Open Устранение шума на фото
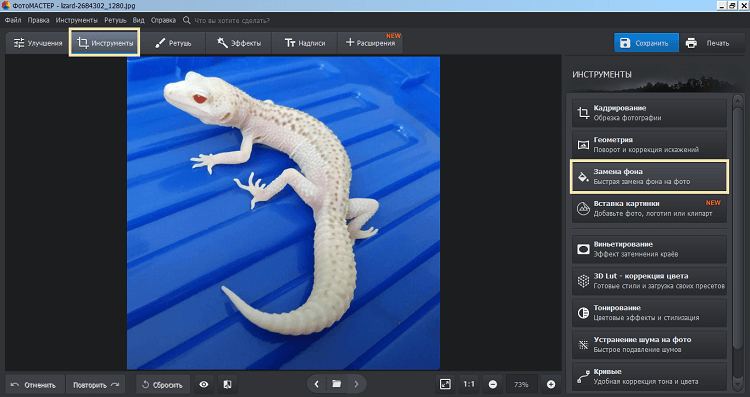Screen dimensions: 750x397 pos(649,344)
